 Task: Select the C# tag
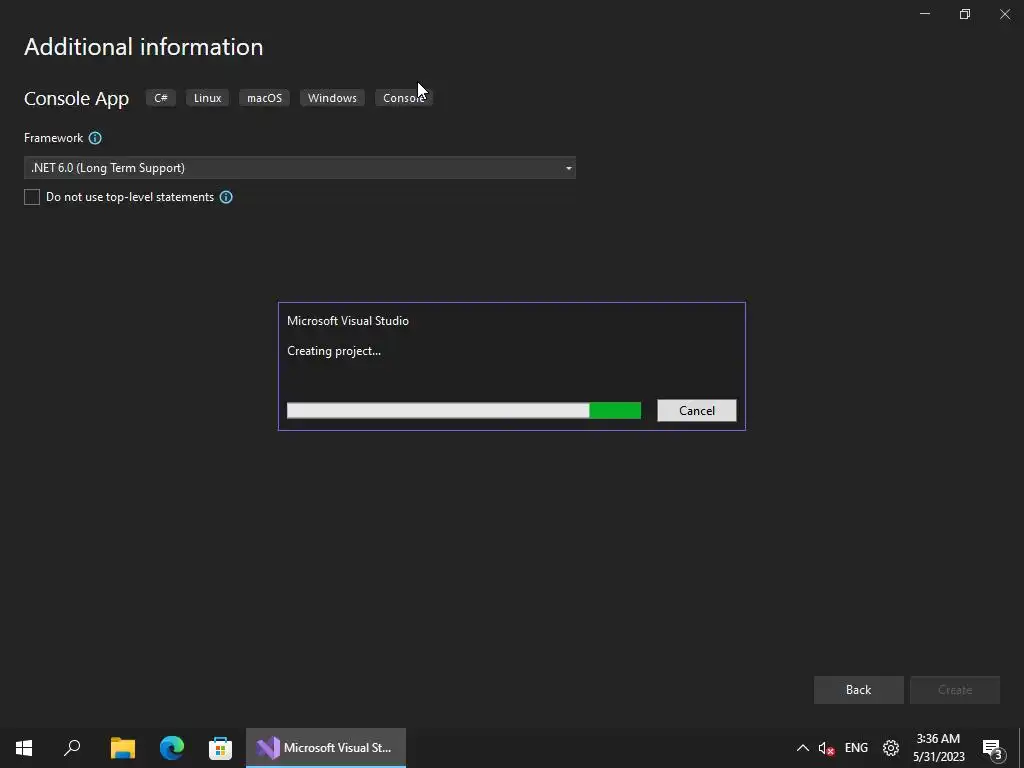point(161,98)
